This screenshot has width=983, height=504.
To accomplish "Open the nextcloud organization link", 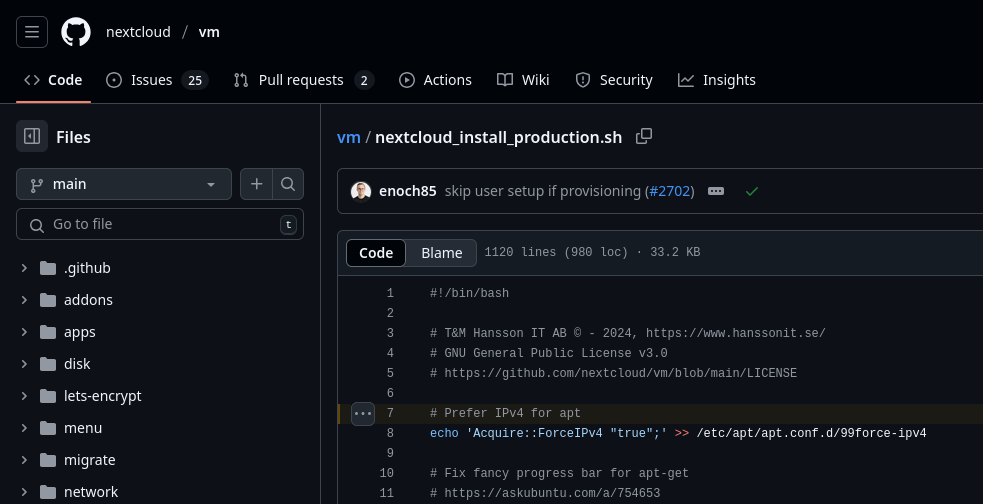I will coord(138,32).
